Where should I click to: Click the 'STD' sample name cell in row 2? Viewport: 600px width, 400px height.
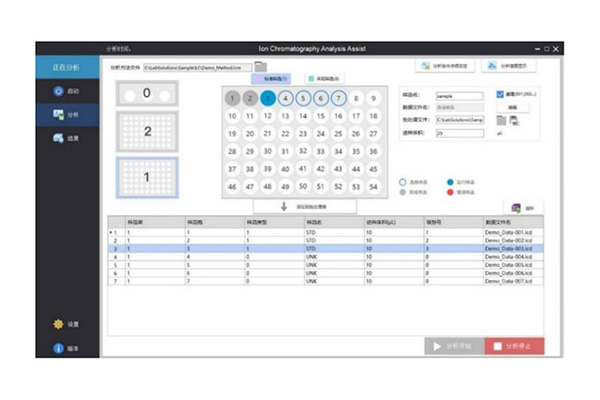click(334, 240)
